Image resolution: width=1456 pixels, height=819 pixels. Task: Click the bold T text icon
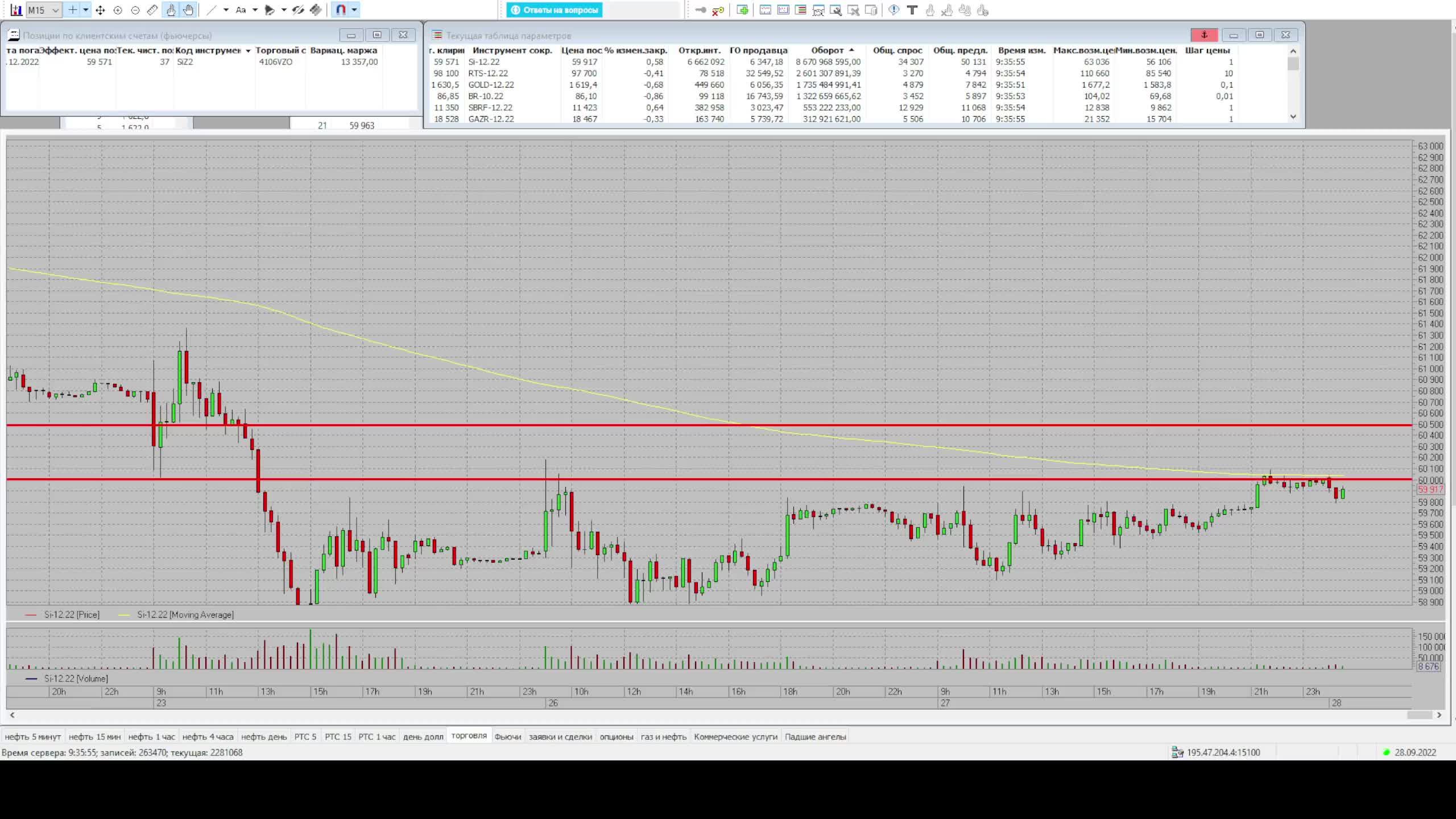912,10
